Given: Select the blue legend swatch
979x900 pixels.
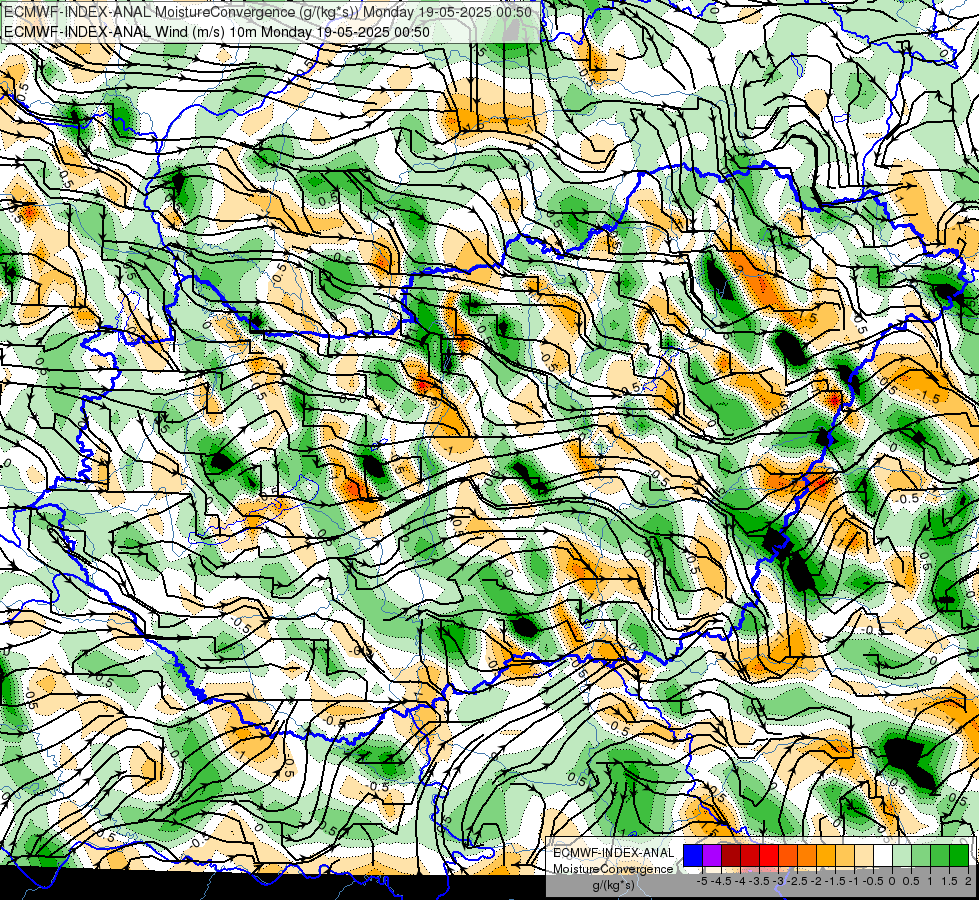Looking at the screenshot, I should coord(693,856).
